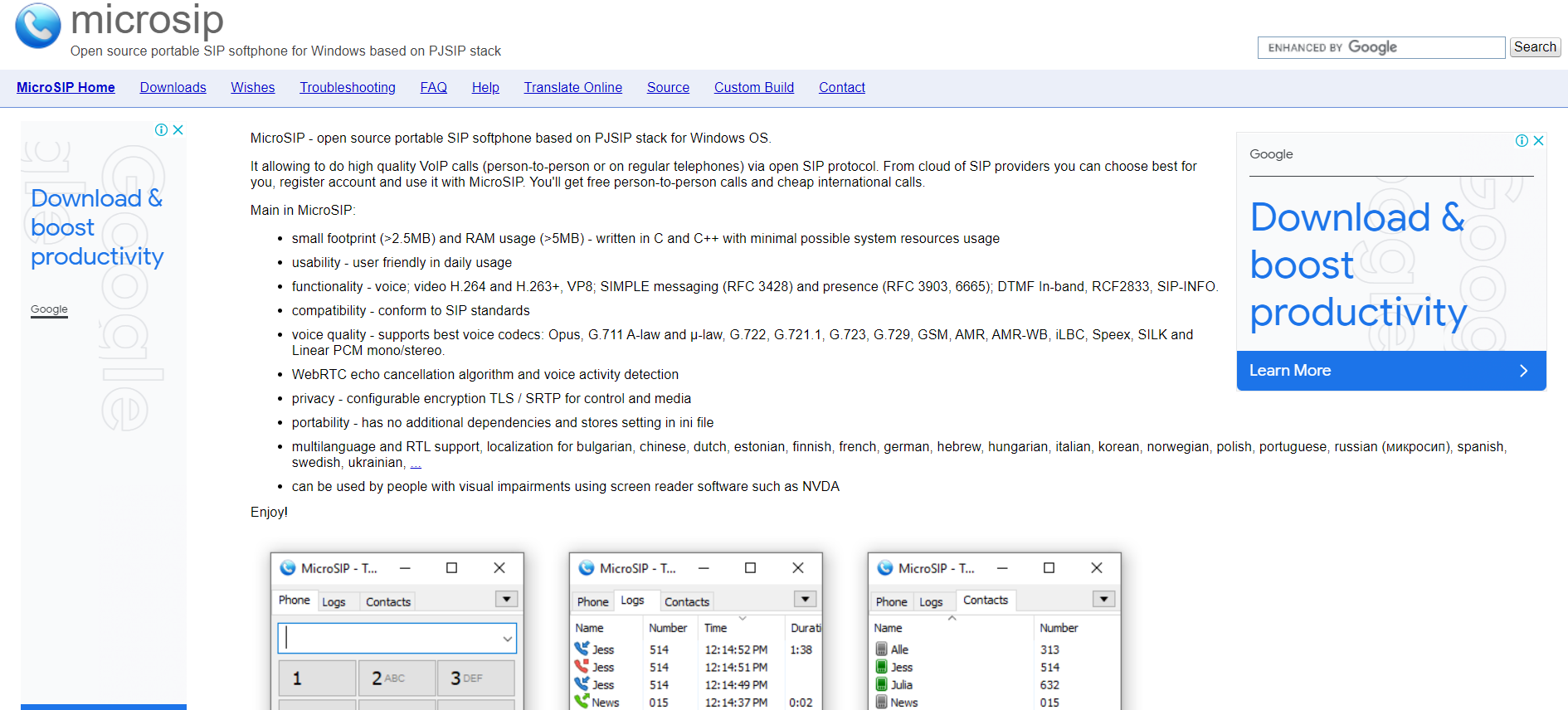1568x710 pixels.
Task: Click outgoing call icon of News log
Action: 582,701
